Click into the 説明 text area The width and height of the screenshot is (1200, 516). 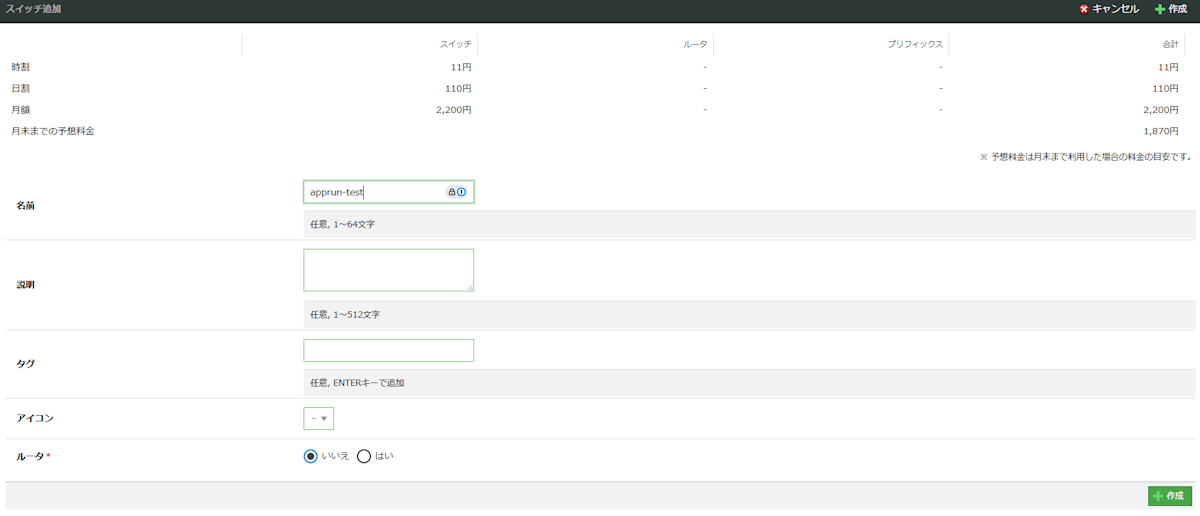388,270
